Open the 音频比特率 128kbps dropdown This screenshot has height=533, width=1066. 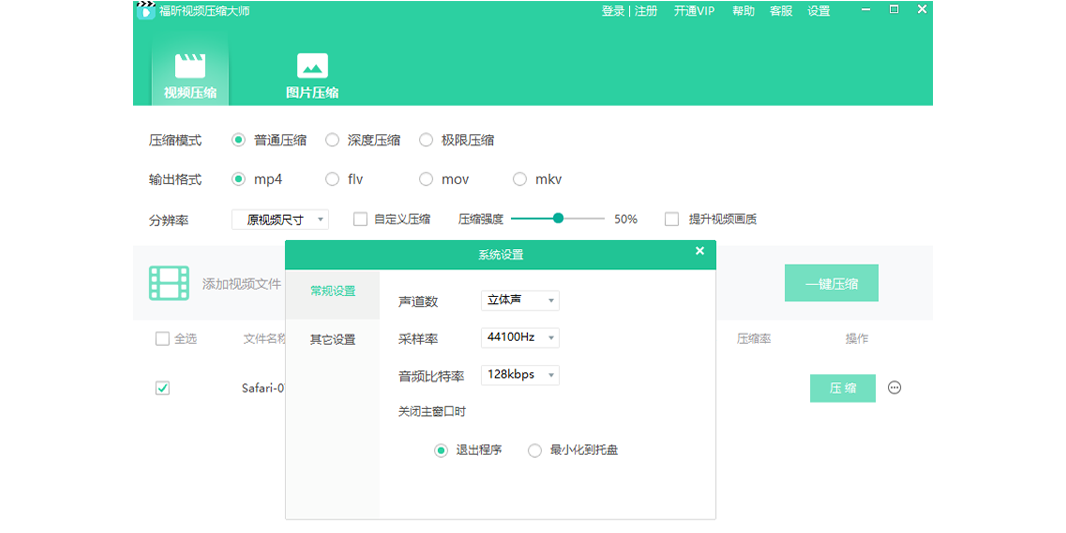(x=520, y=376)
